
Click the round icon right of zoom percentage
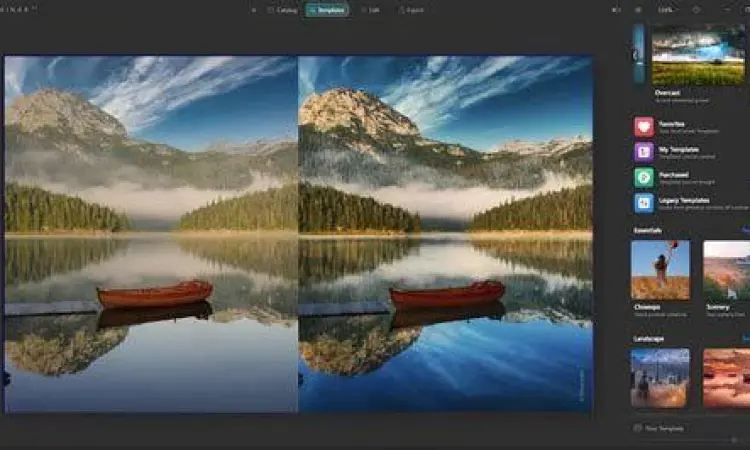696,10
